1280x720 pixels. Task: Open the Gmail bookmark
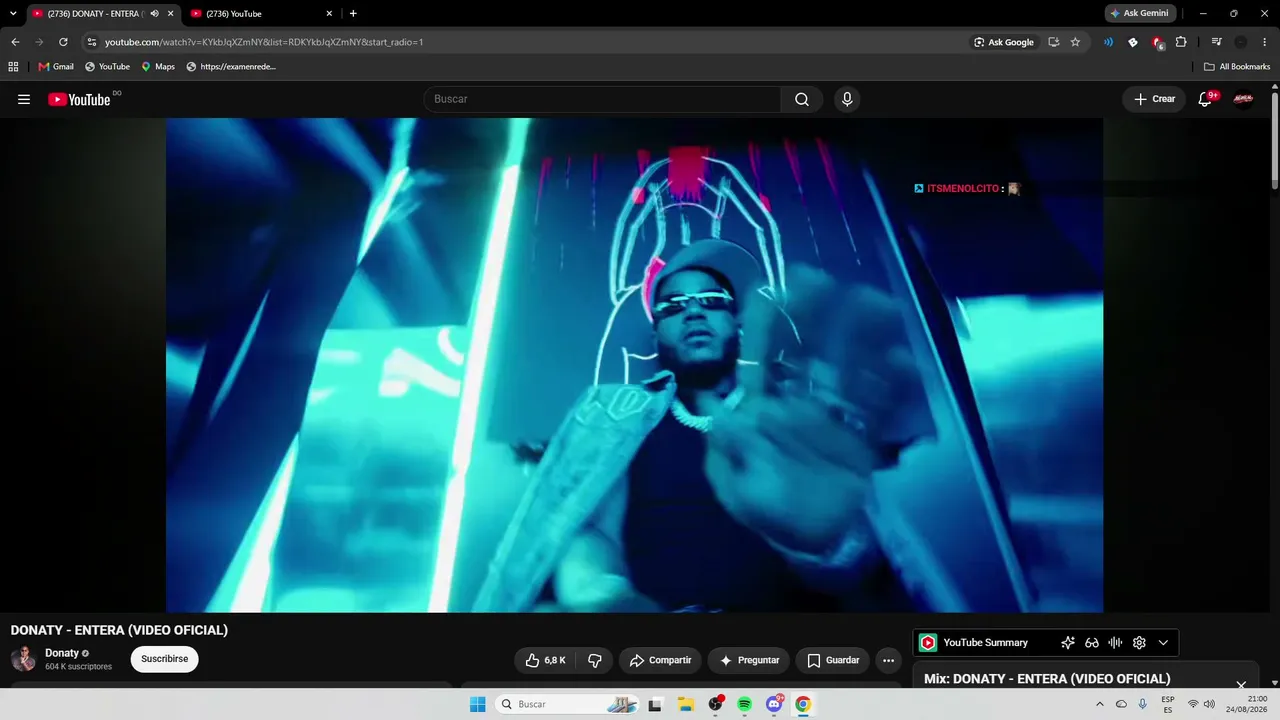(56, 67)
